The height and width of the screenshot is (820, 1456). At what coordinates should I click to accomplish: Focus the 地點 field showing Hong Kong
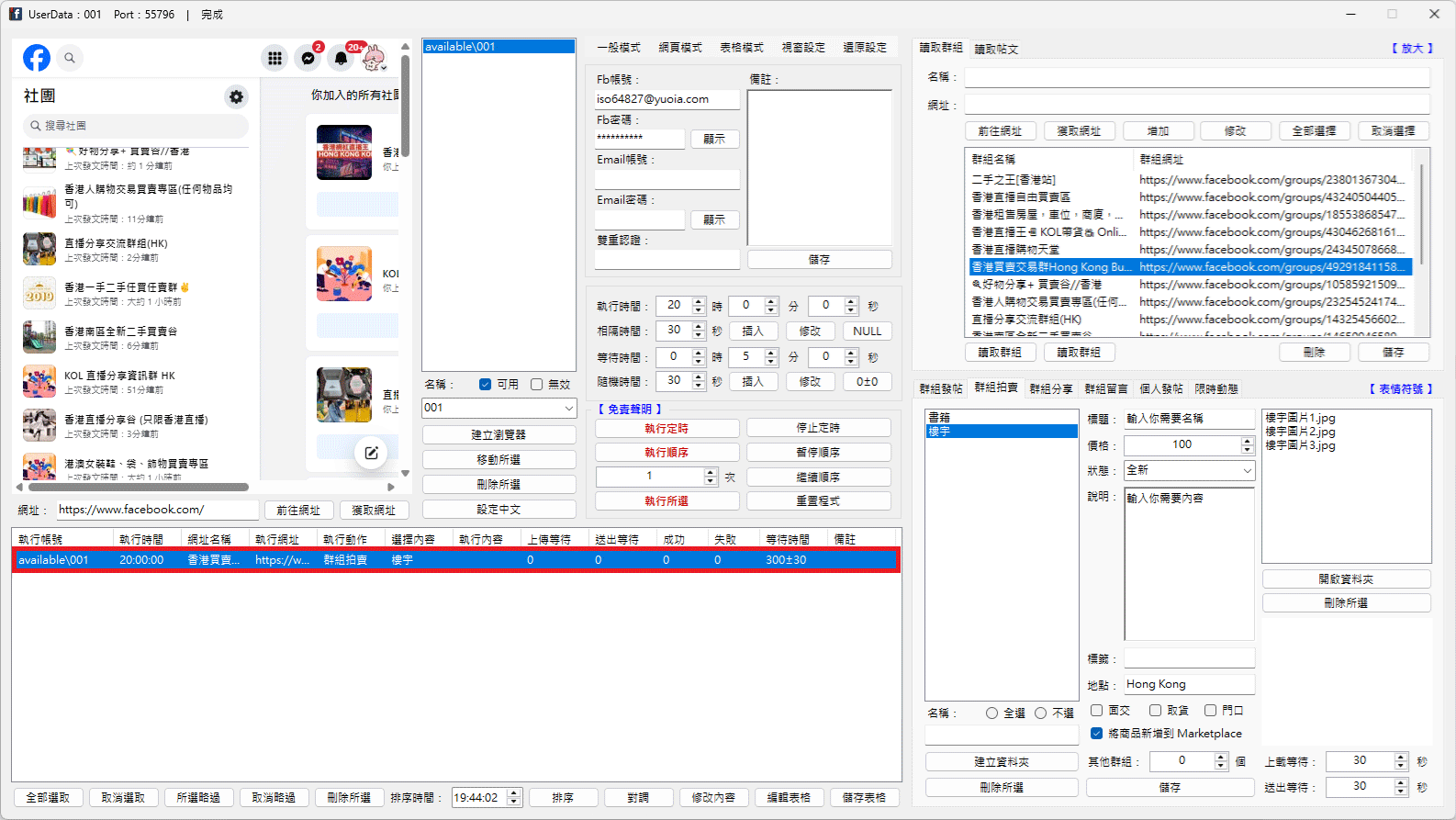pyautogui.click(x=1190, y=684)
